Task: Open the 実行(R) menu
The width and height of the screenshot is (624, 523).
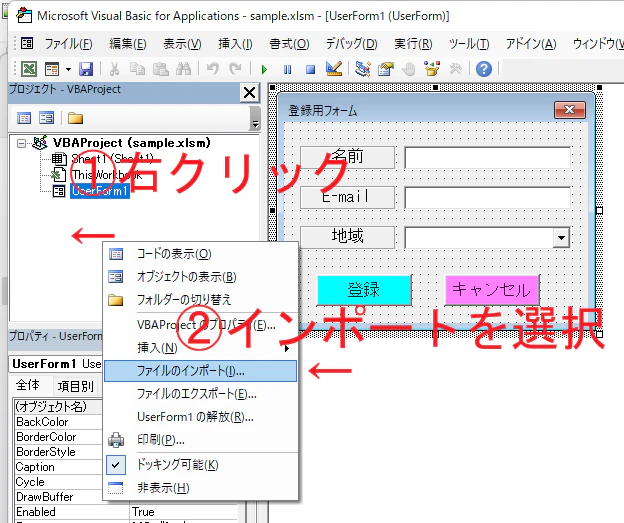Action: pyautogui.click(x=413, y=43)
